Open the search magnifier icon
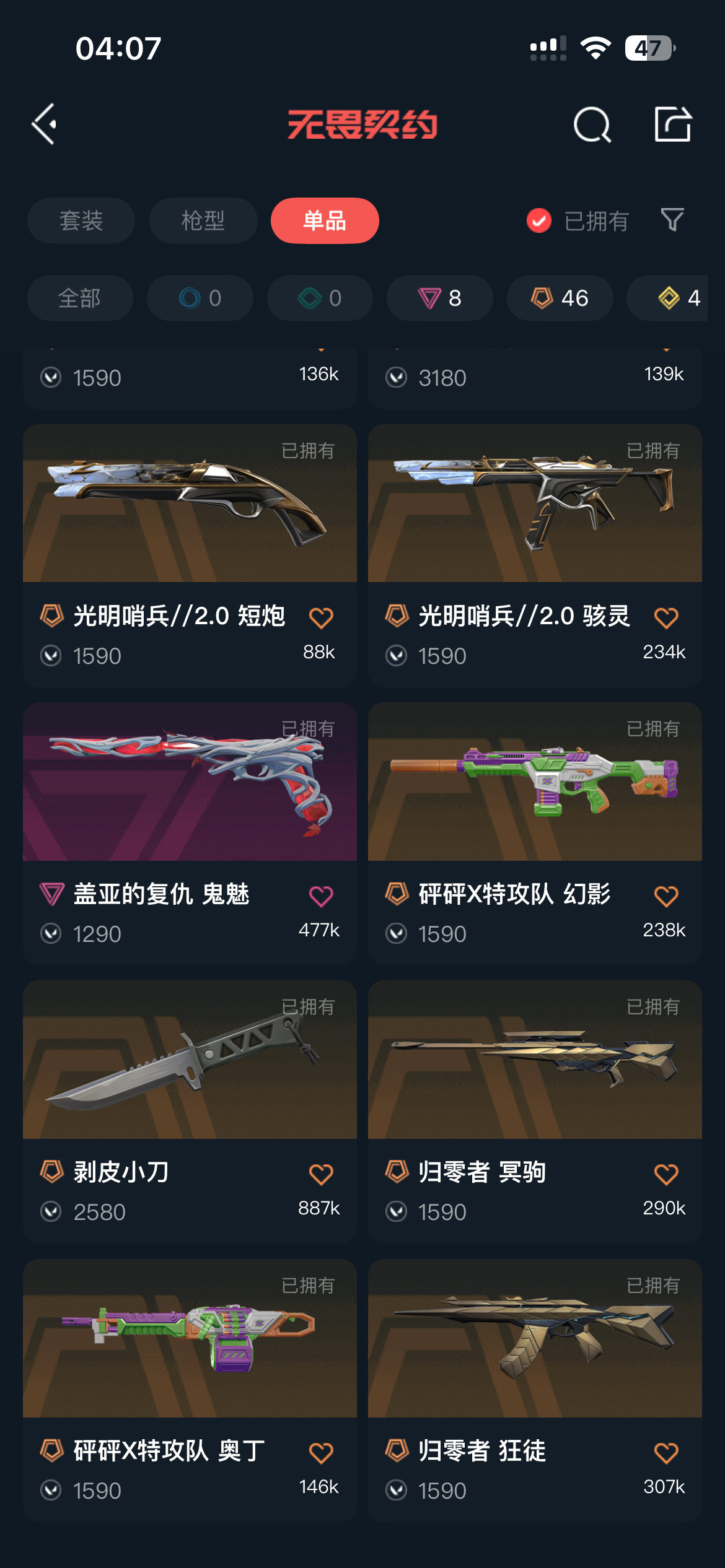Viewport: 725px width, 1568px height. (x=592, y=124)
